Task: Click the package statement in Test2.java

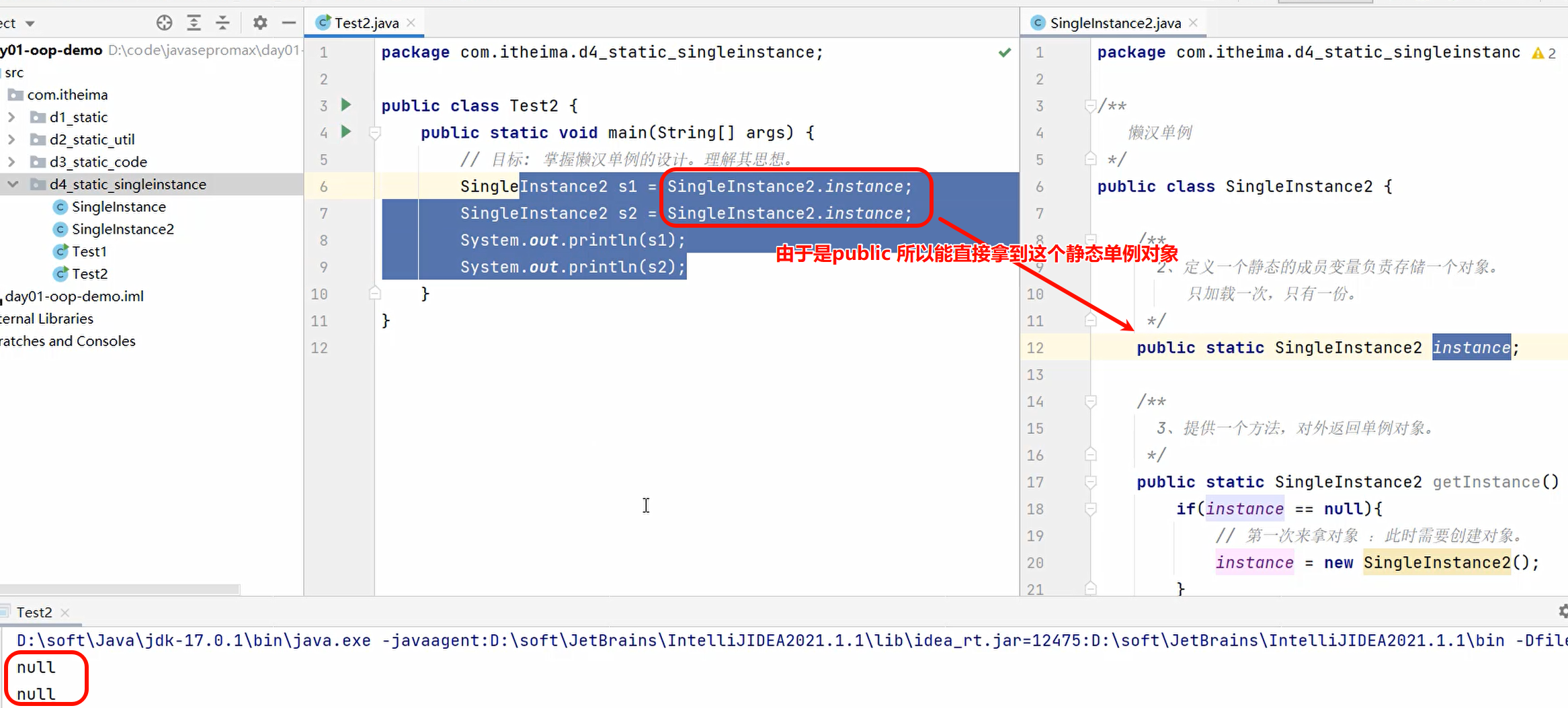Action: click(602, 52)
